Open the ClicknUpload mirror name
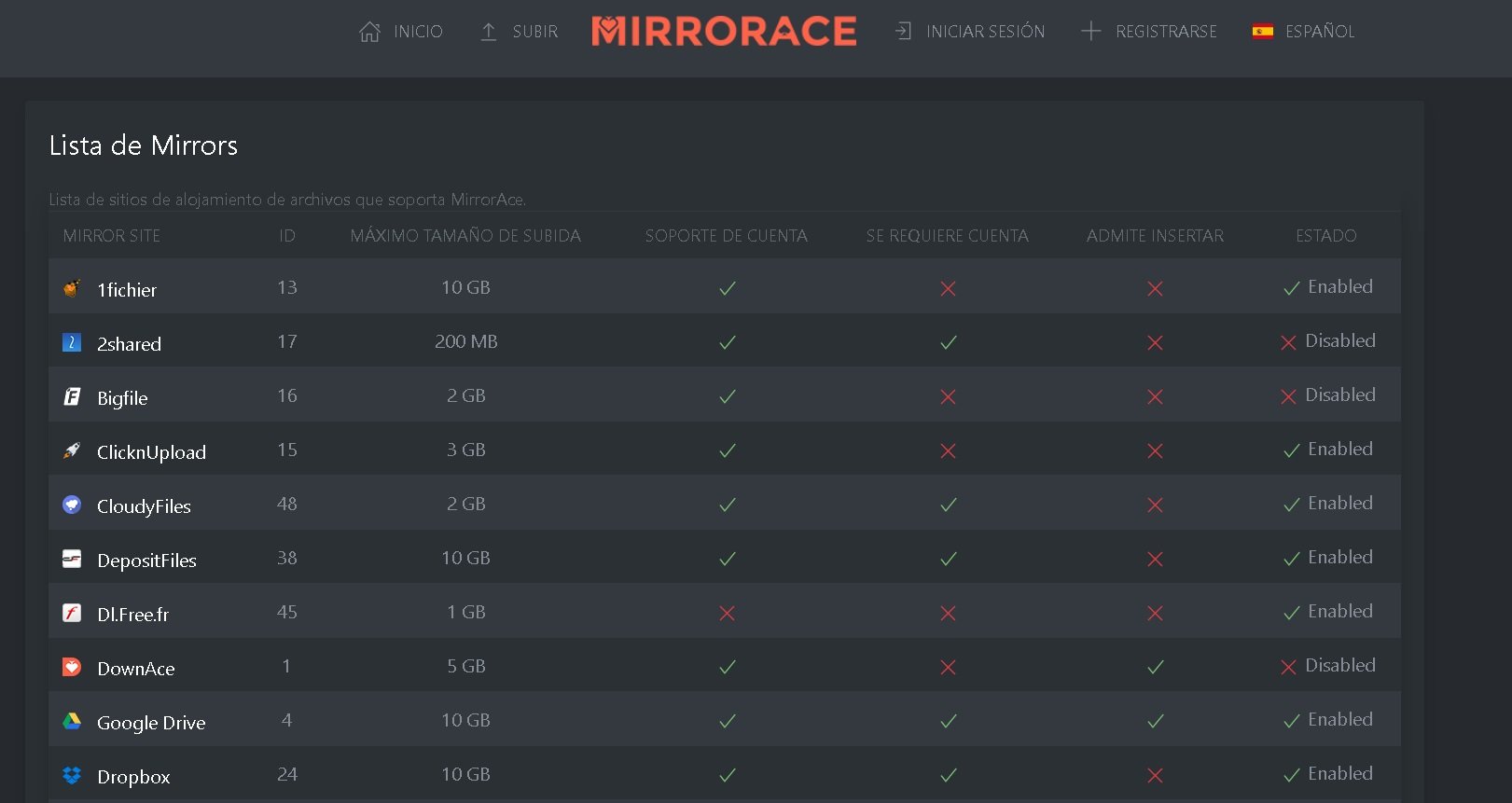The width and height of the screenshot is (1512, 803). (151, 452)
